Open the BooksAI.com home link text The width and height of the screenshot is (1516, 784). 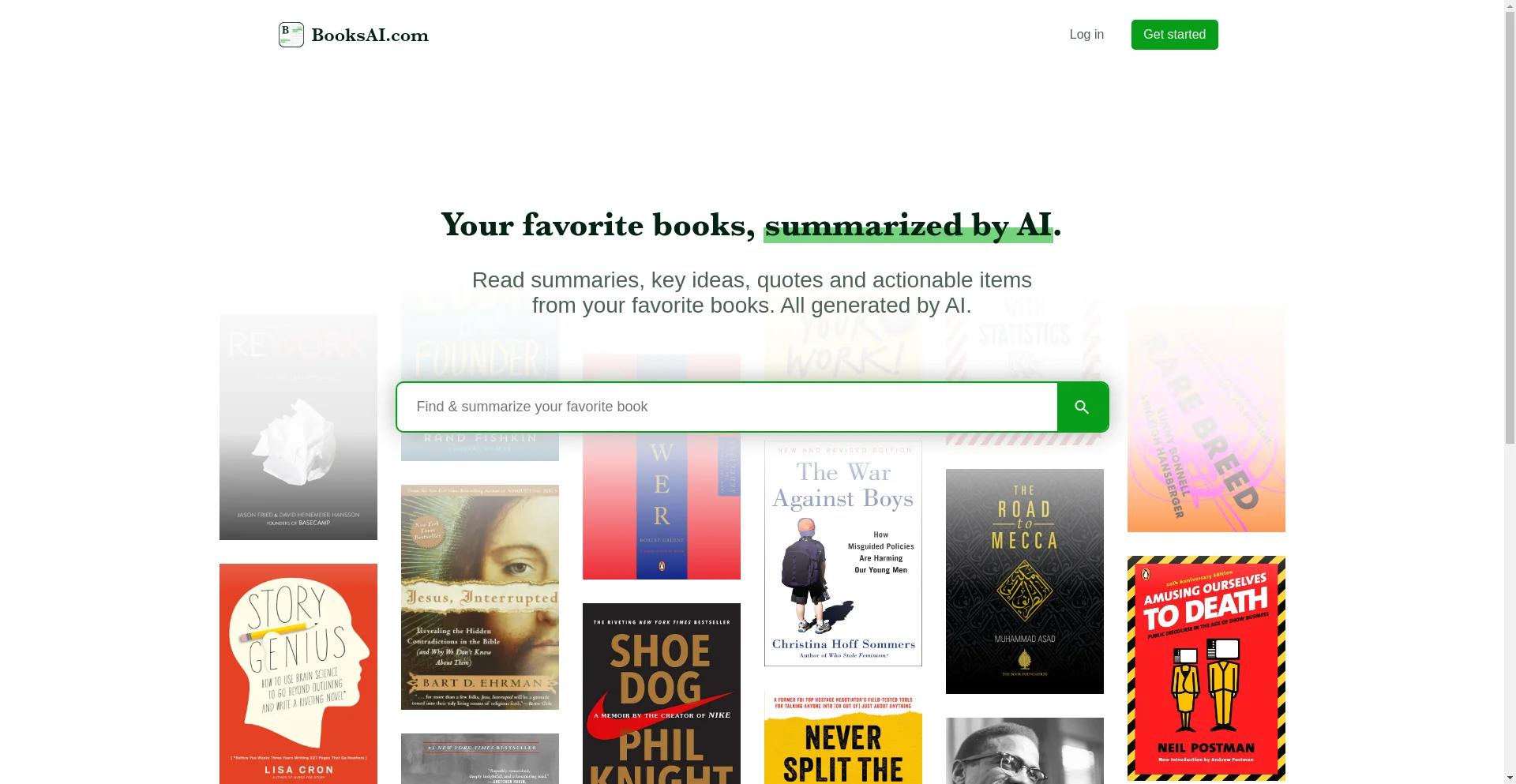tap(370, 36)
